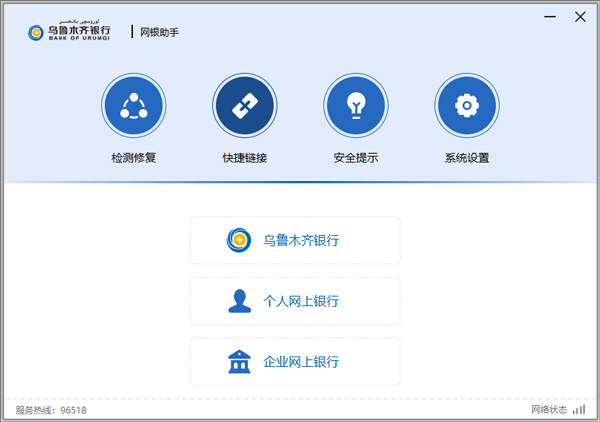Screen dimensions: 600x422
Task: Click the 网络状态 status text
Action: 549,410
